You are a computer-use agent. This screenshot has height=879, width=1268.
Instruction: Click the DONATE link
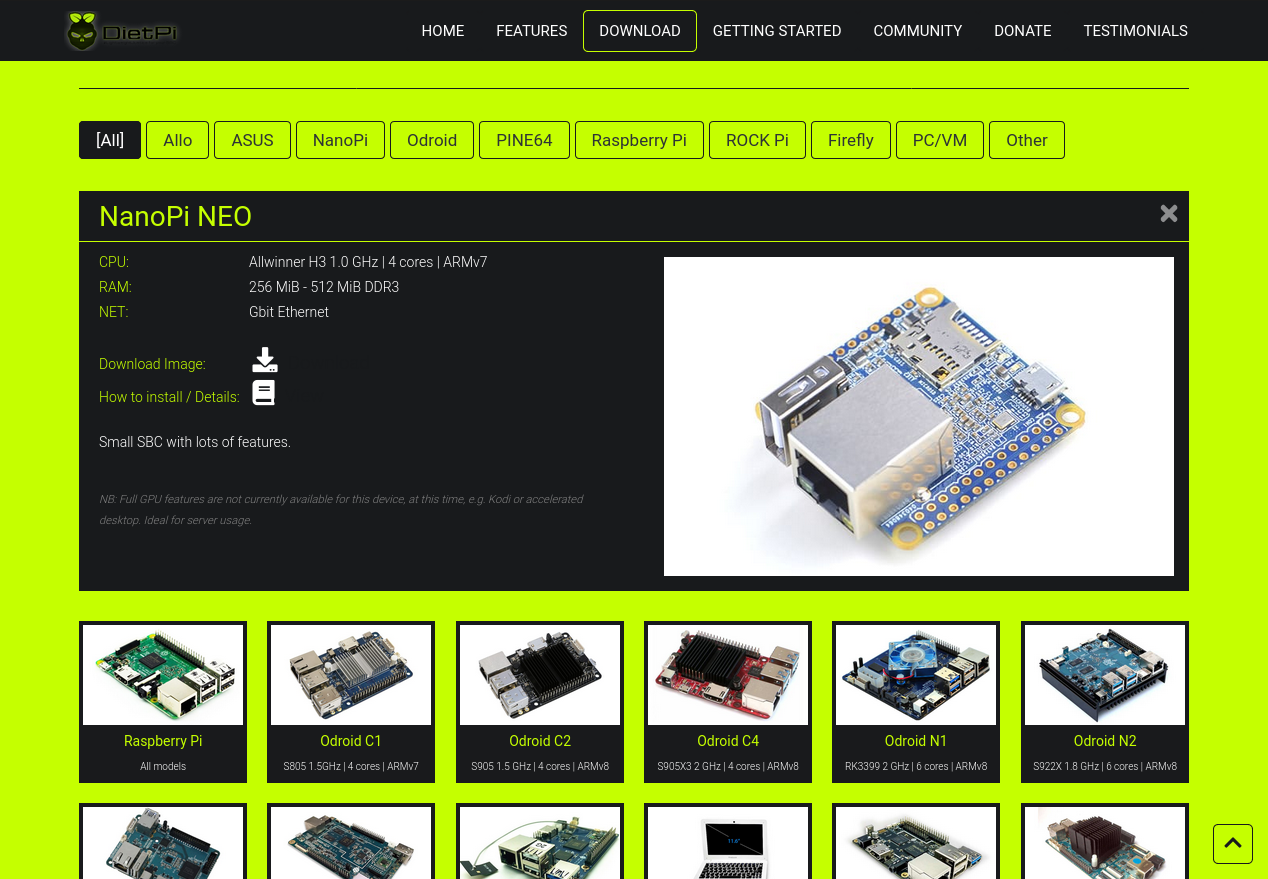[x=1022, y=31]
